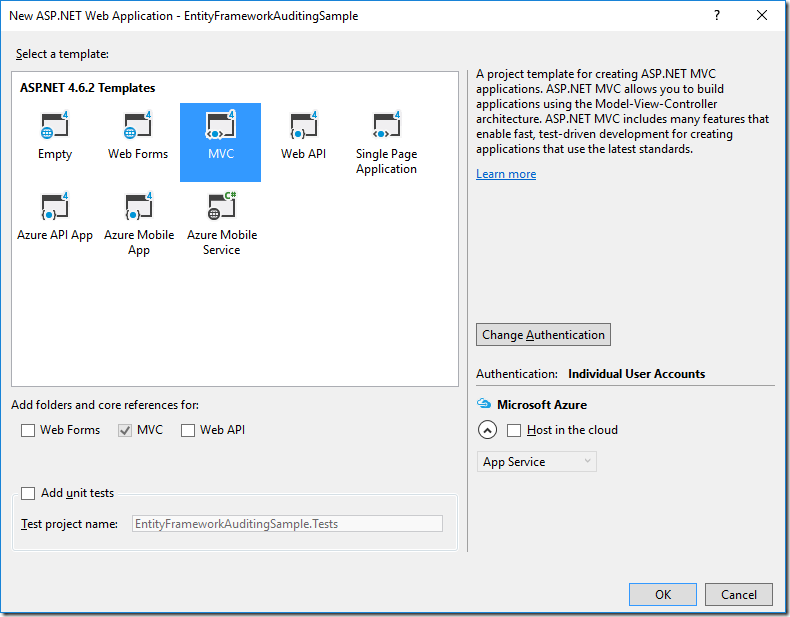Open the App Service dropdown
The image size is (790, 617).
coord(537,461)
